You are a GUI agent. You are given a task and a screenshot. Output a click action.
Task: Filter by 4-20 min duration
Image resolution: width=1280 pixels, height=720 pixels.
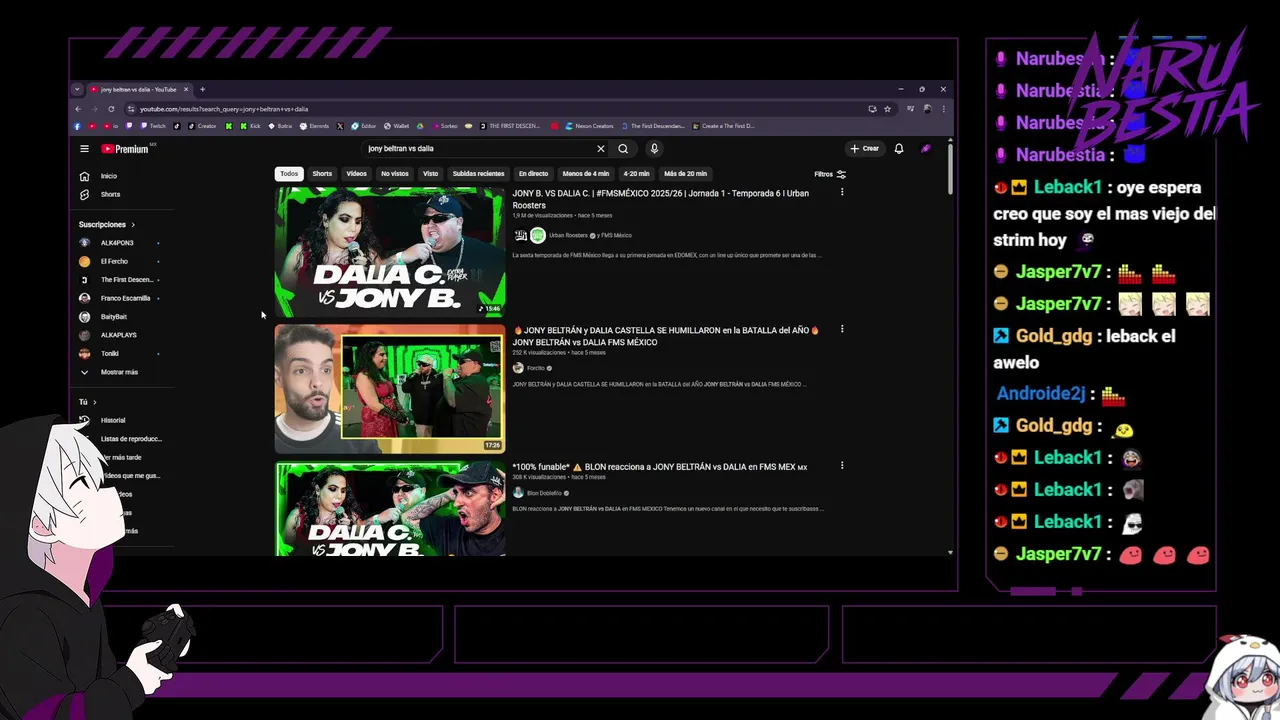pyautogui.click(x=636, y=174)
